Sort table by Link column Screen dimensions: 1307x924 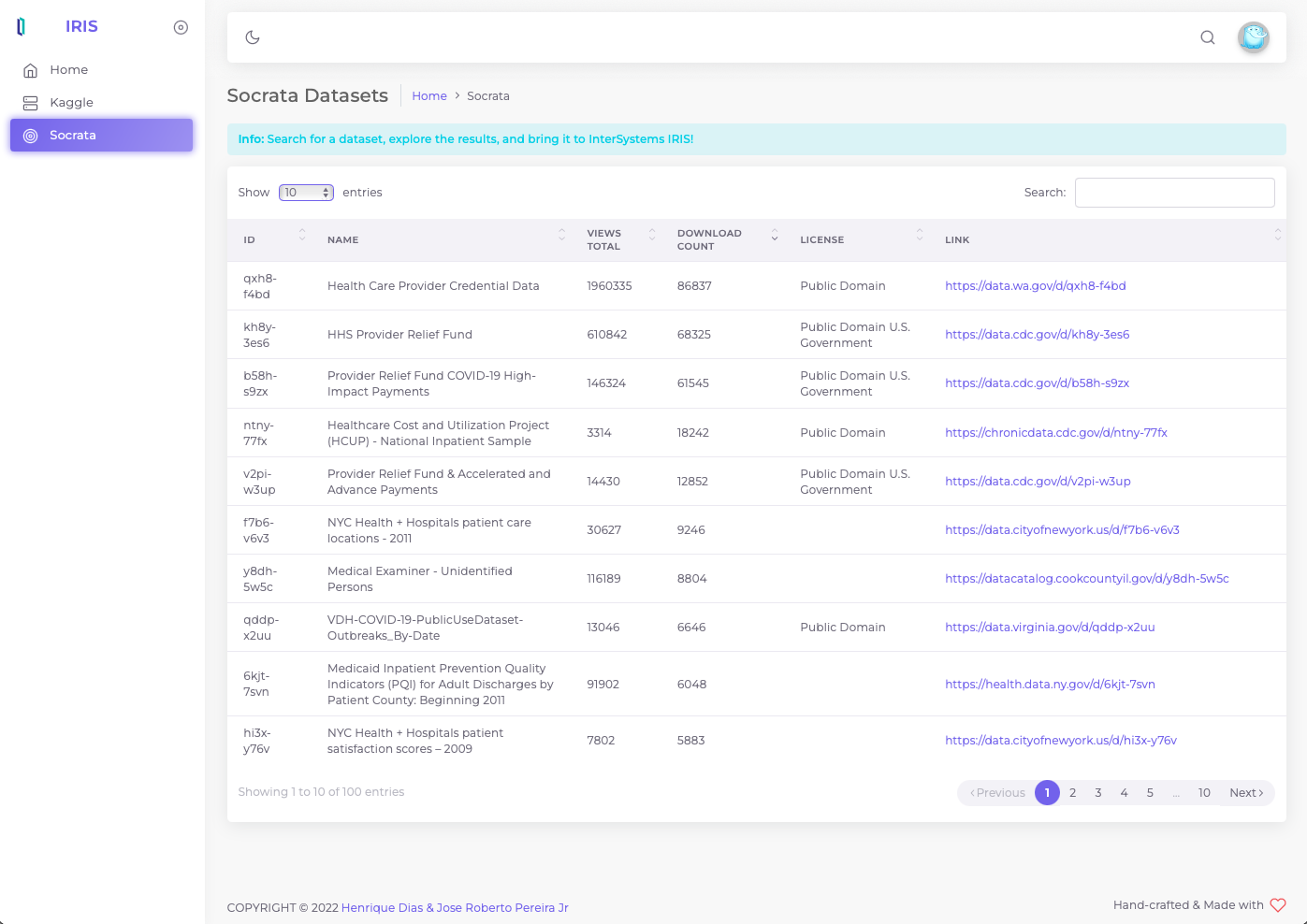pyautogui.click(x=1107, y=240)
